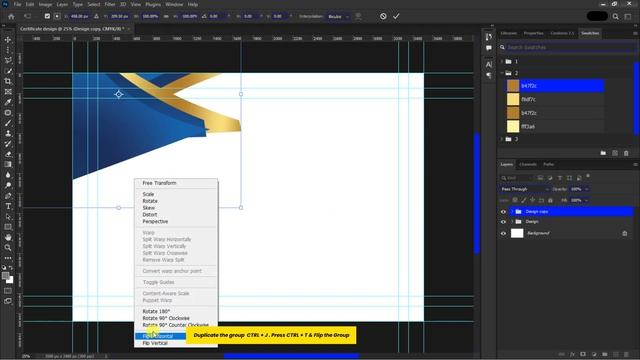Image resolution: width=640 pixels, height=360 pixels.
Task: Select the Dodge tool
Action: pos(8,185)
